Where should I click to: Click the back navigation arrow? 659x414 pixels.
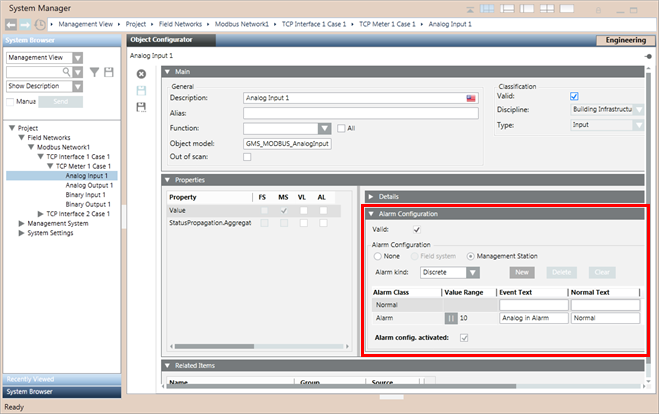tap(10, 22)
